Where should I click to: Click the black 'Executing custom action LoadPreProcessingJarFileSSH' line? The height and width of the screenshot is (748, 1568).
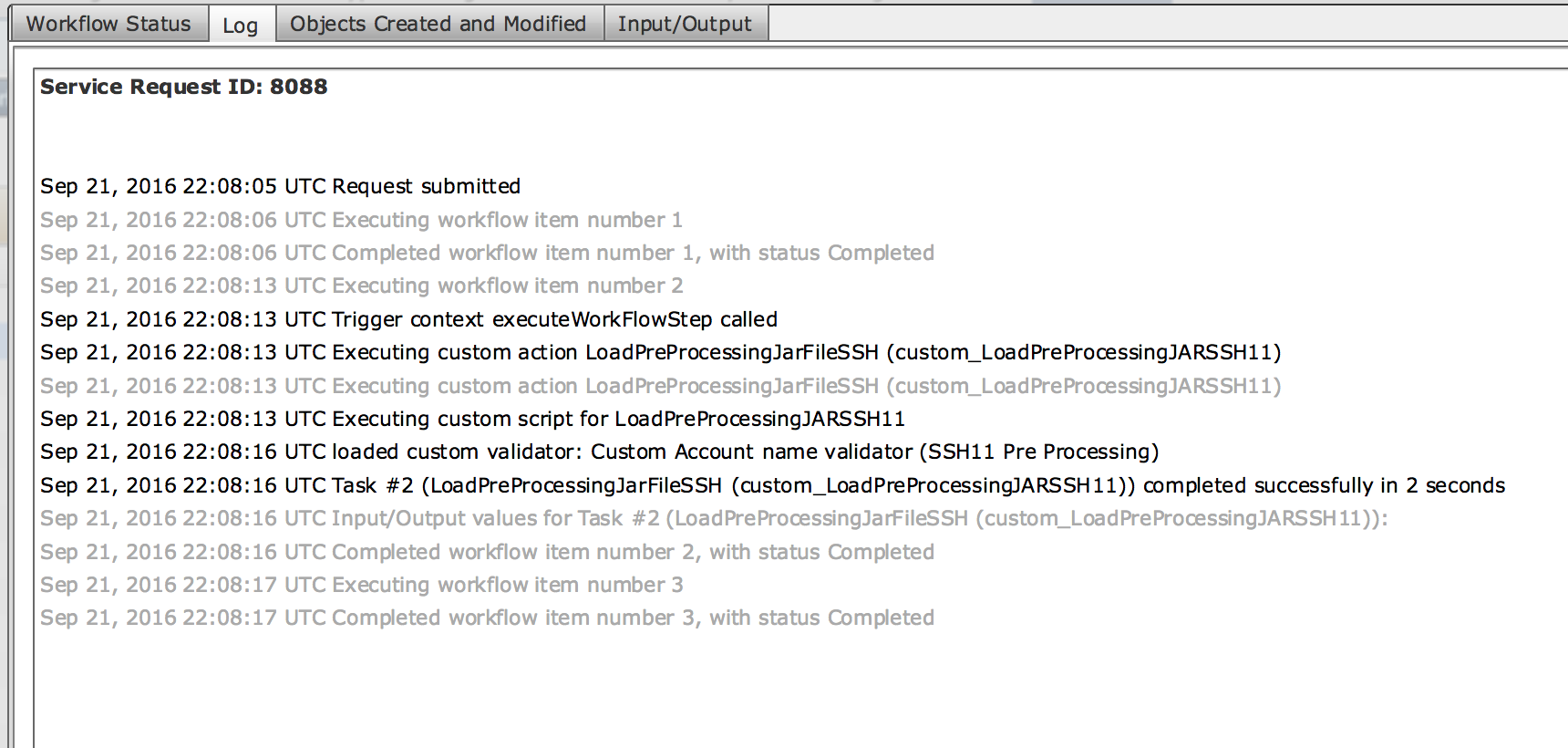coord(660,352)
